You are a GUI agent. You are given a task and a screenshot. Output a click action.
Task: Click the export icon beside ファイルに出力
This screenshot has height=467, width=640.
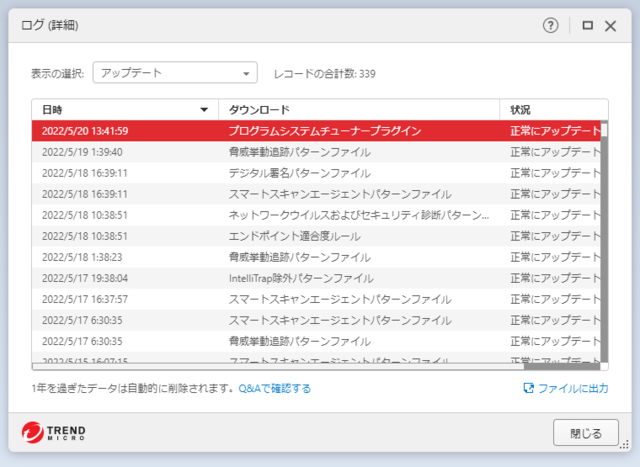[528, 388]
